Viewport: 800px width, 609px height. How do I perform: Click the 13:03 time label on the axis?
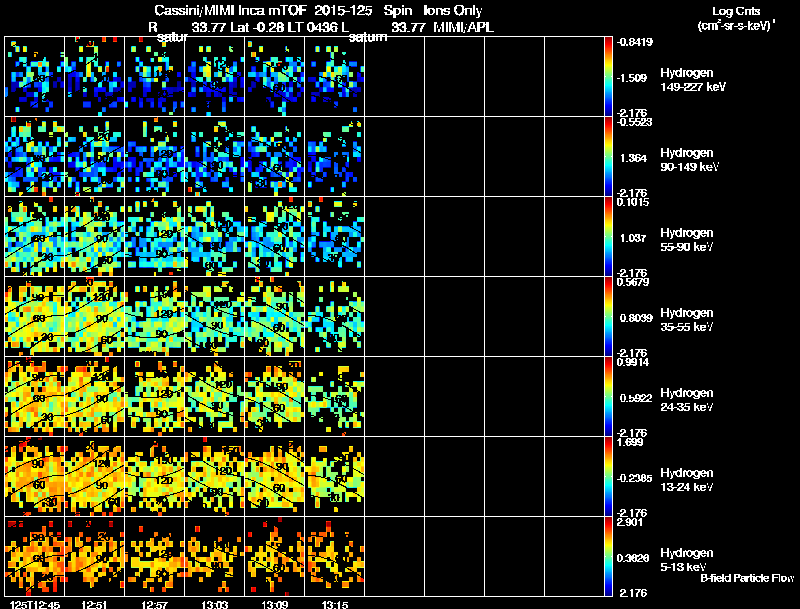click(215, 604)
